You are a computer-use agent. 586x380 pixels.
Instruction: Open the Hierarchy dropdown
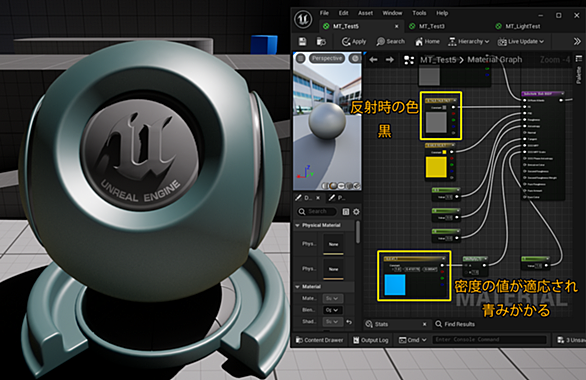point(469,41)
